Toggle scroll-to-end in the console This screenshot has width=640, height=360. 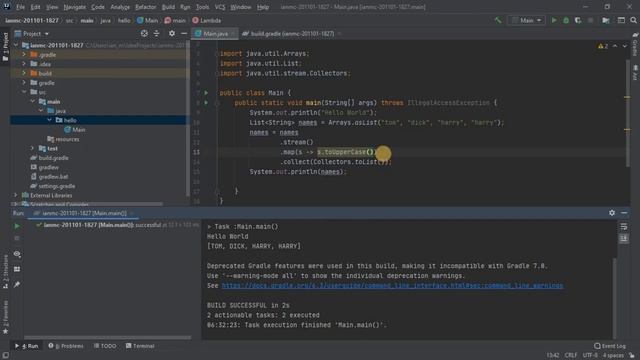coord(624,238)
